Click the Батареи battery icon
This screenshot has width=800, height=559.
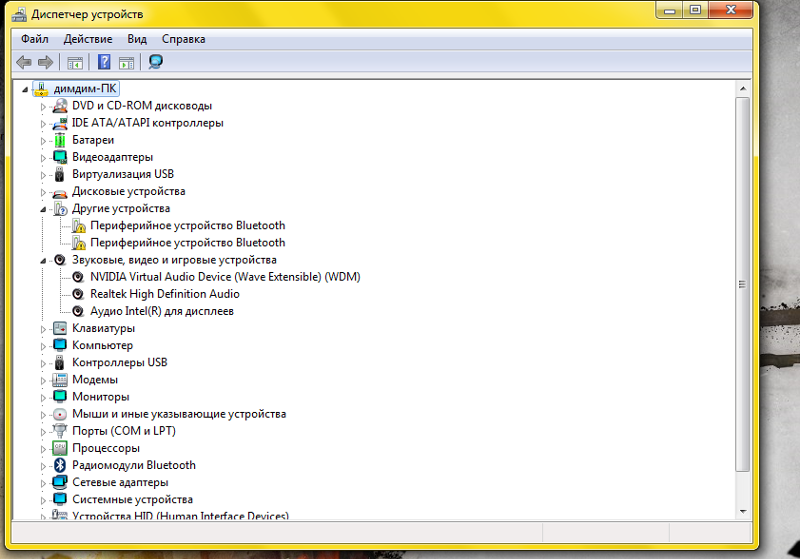pos(60,140)
